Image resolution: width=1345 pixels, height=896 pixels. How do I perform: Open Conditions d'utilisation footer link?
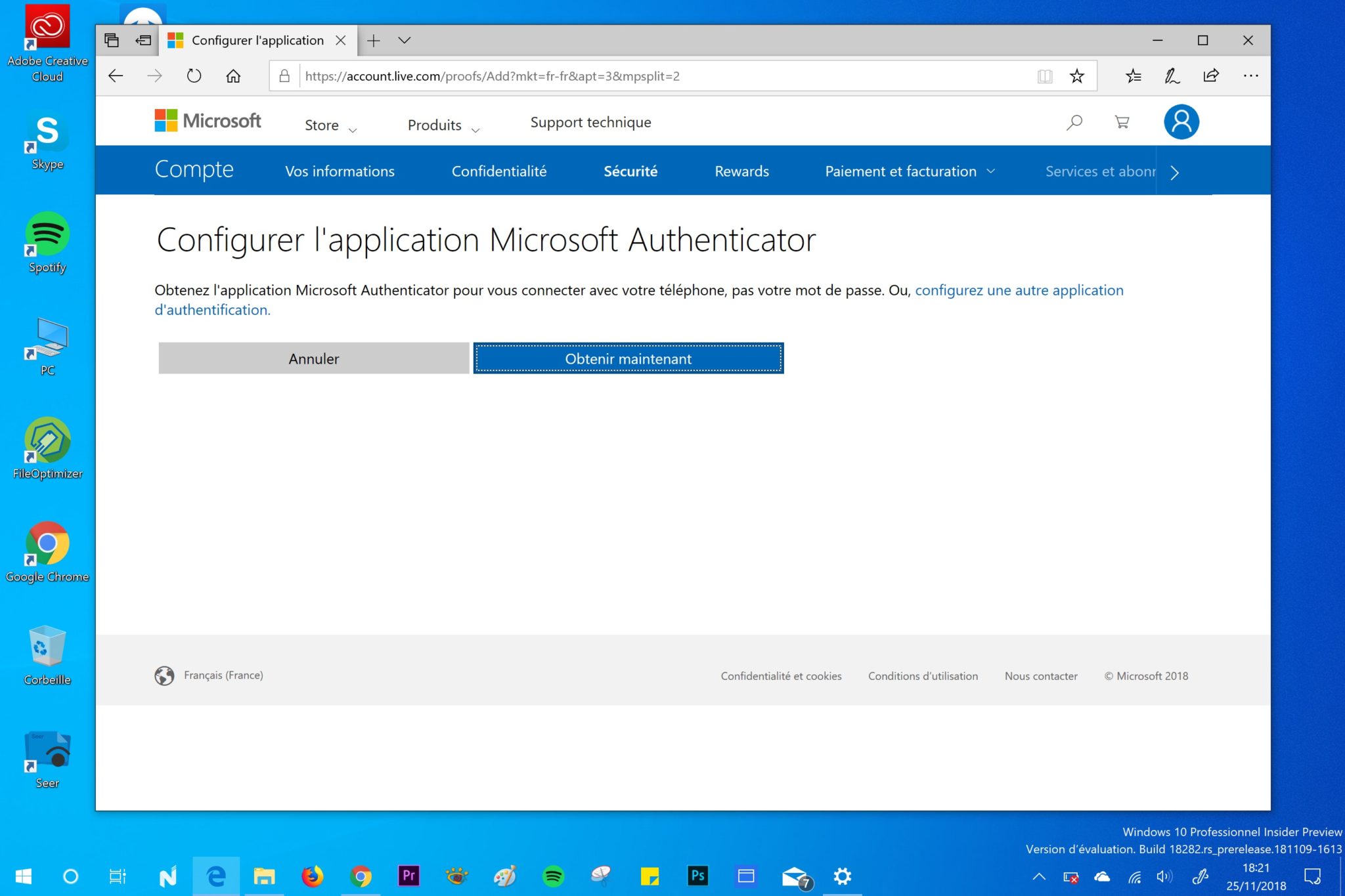(923, 676)
